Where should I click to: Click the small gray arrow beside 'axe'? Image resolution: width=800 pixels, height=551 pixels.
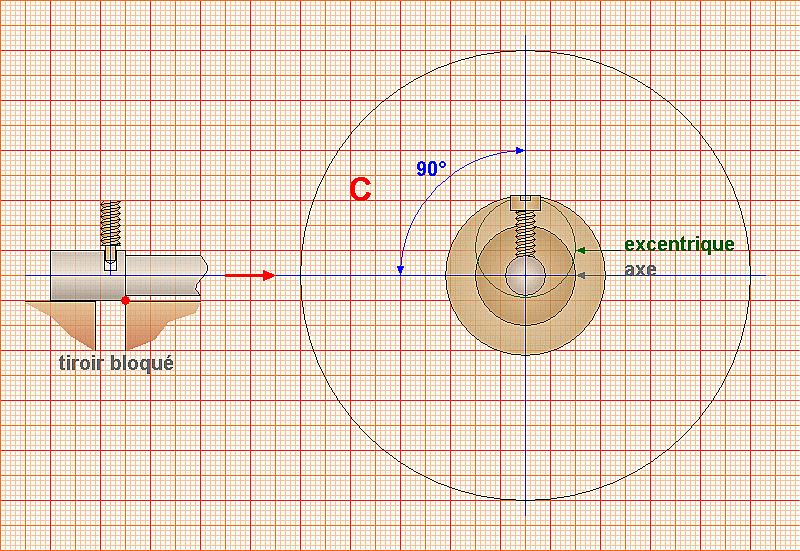[594, 274]
